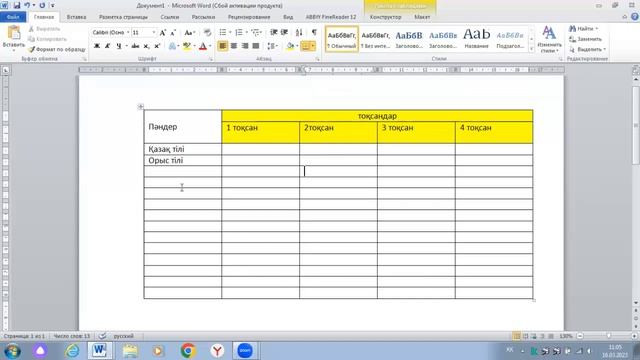Open the font name Calibri dropdown
This screenshot has height=360, width=640.
128,33
